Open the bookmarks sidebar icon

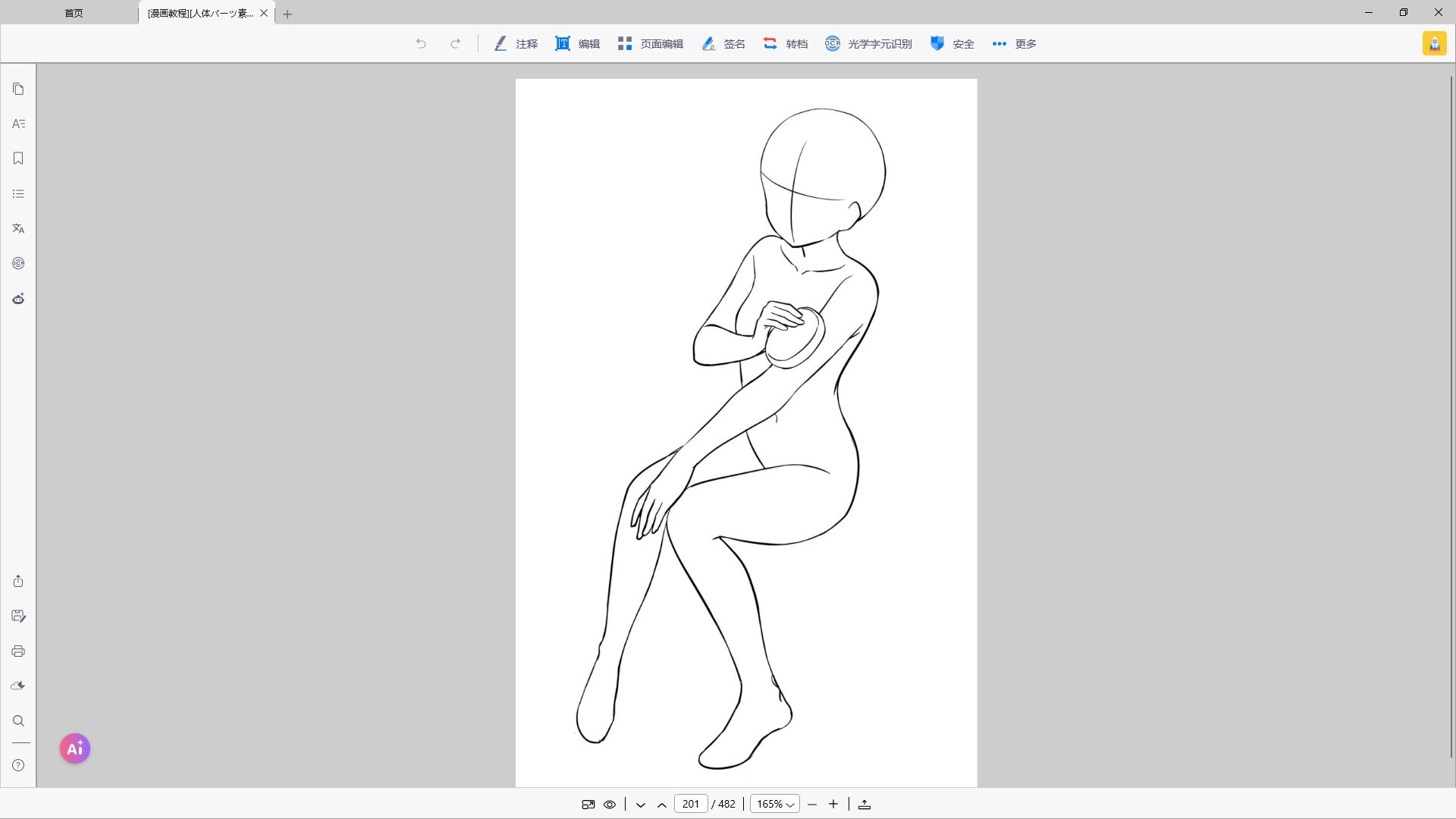[18, 158]
